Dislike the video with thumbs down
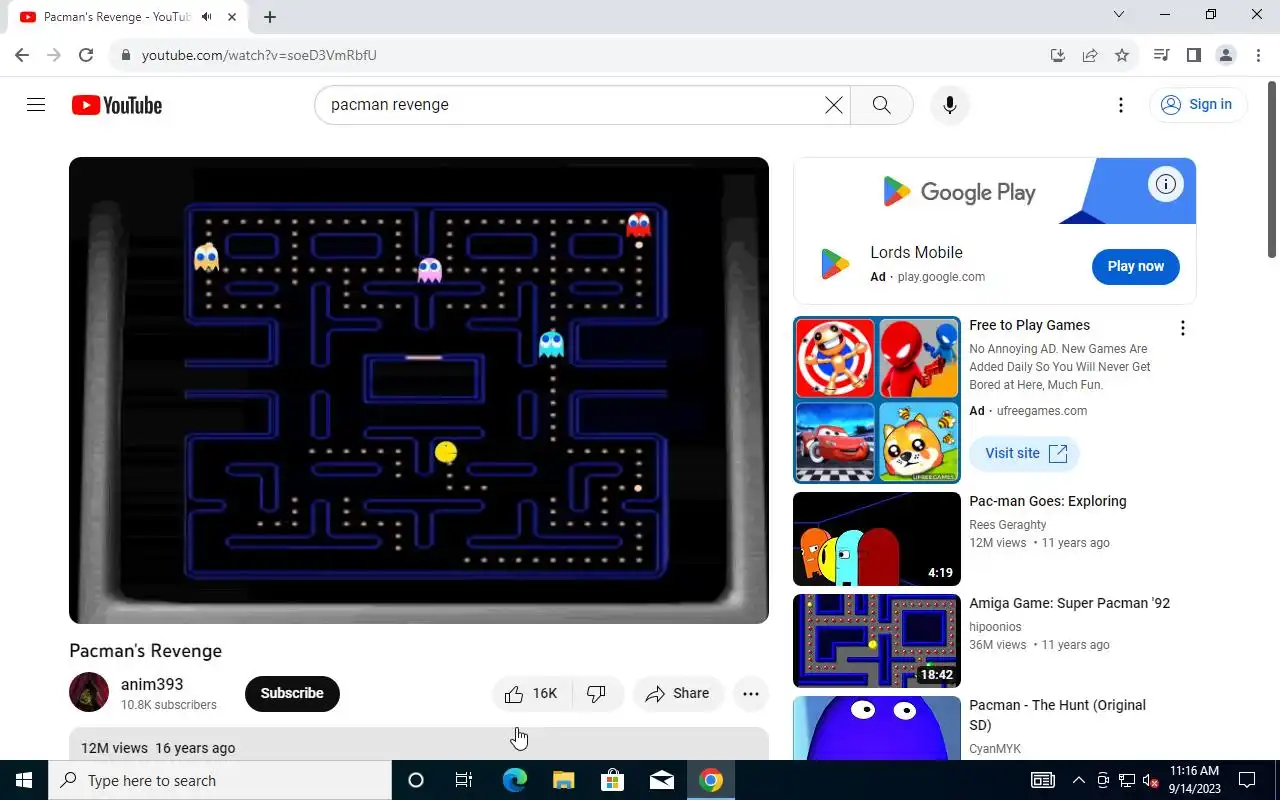Viewport: 1280px width, 800px height. pyautogui.click(x=597, y=693)
